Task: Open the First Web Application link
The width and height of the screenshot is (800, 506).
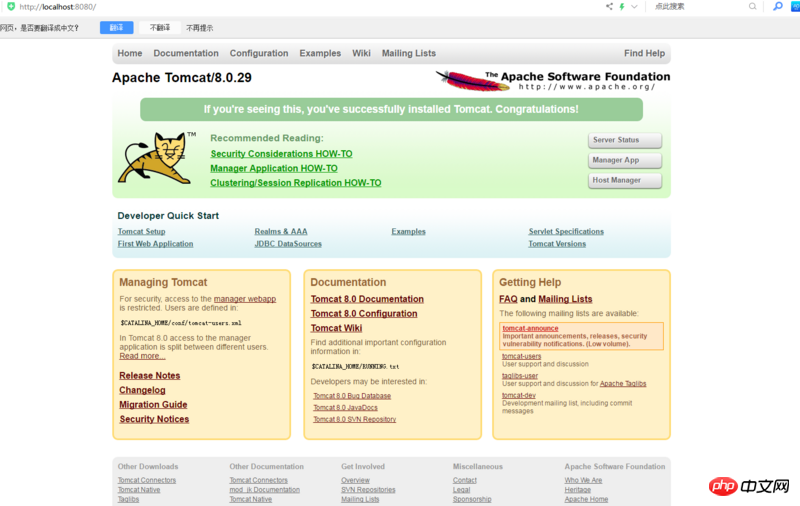Action: pyautogui.click(x=155, y=244)
